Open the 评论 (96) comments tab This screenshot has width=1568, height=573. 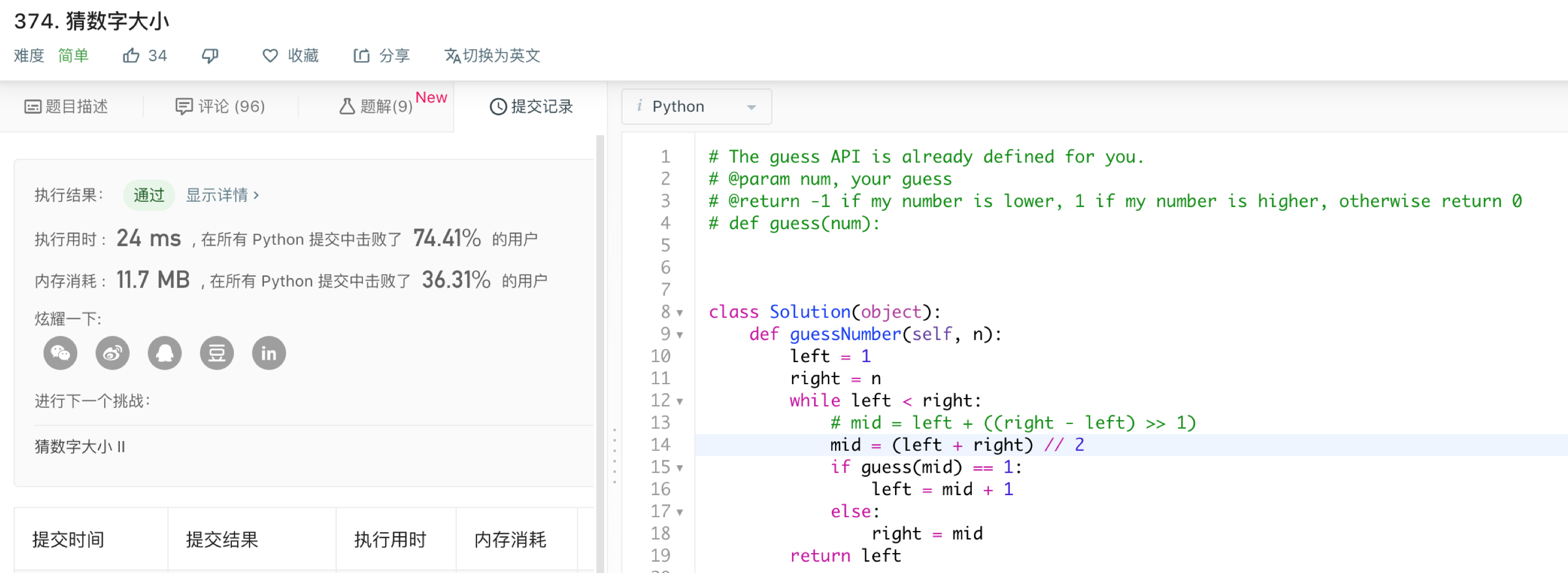221,106
